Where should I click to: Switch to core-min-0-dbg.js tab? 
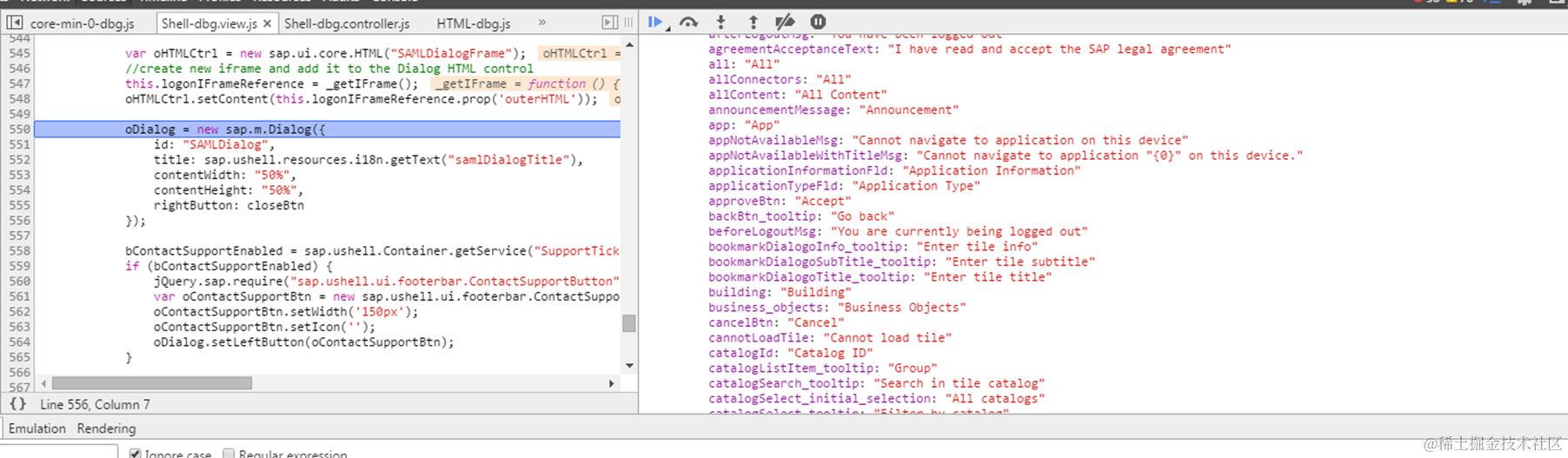pyautogui.click(x=82, y=23)
